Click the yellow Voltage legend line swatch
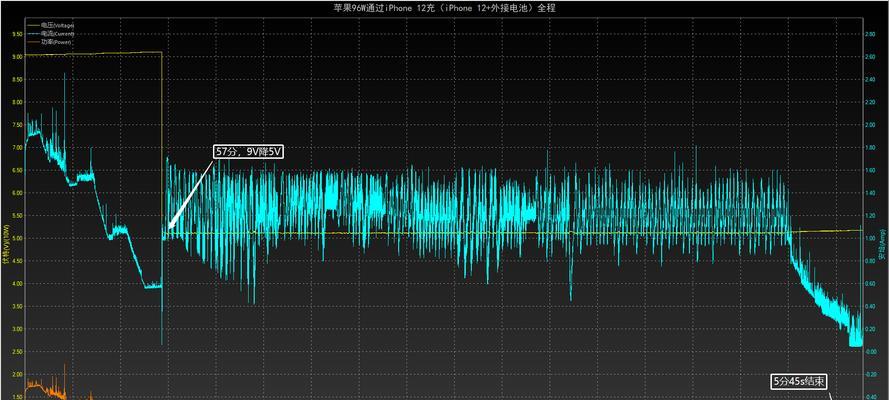The height and width of the screenshot is (400, 889). [33, 25]
